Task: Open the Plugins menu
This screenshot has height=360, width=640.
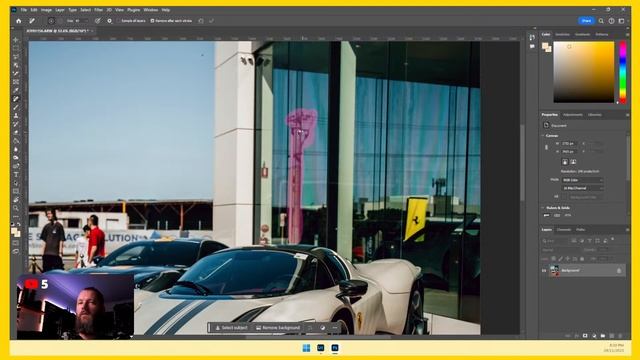Action: click(x=133, y=10)
